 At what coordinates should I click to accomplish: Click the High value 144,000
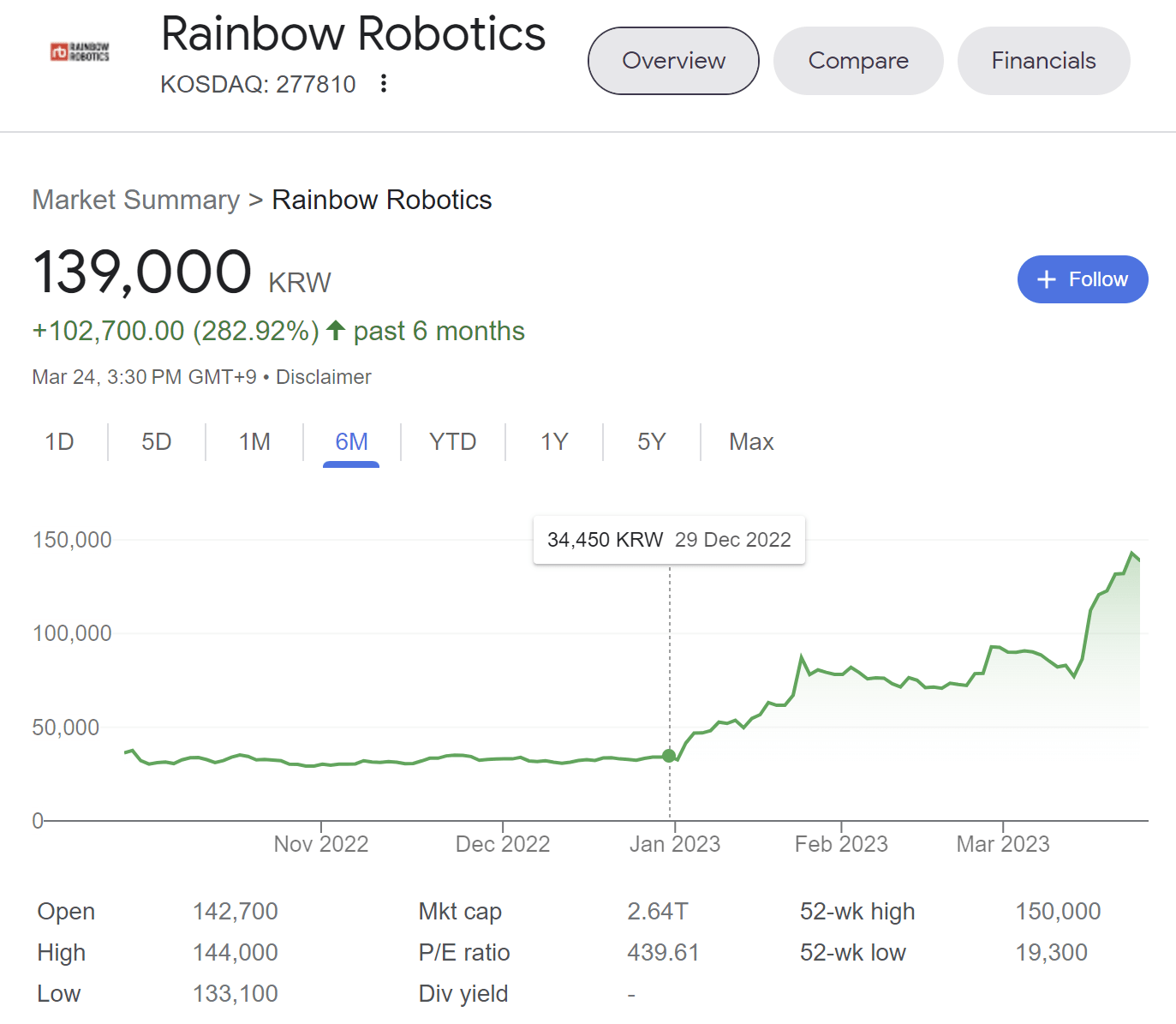tap(236, 952)
